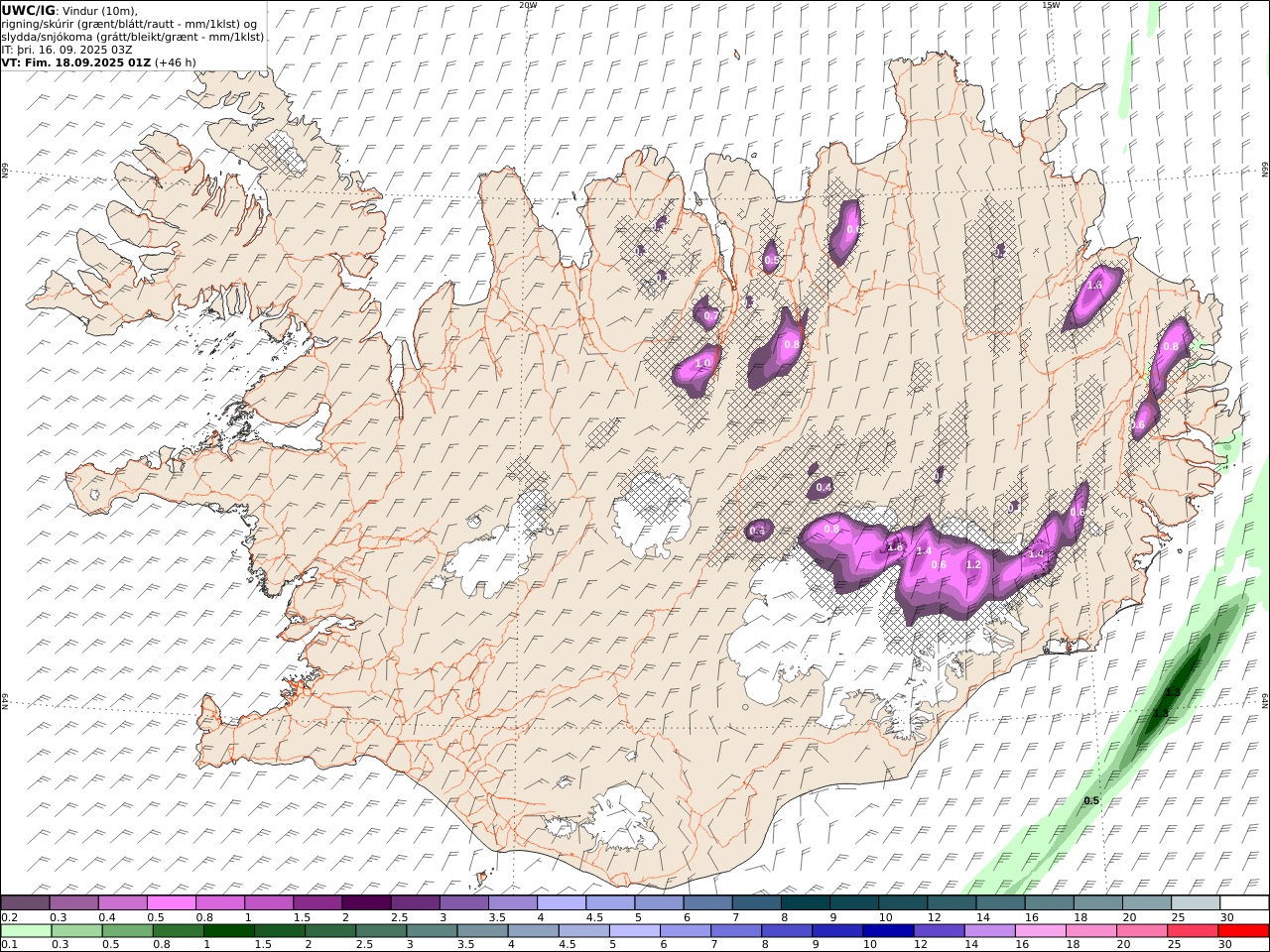Click the '66N' latitude label on right edge

click(x=1265, y=171)
